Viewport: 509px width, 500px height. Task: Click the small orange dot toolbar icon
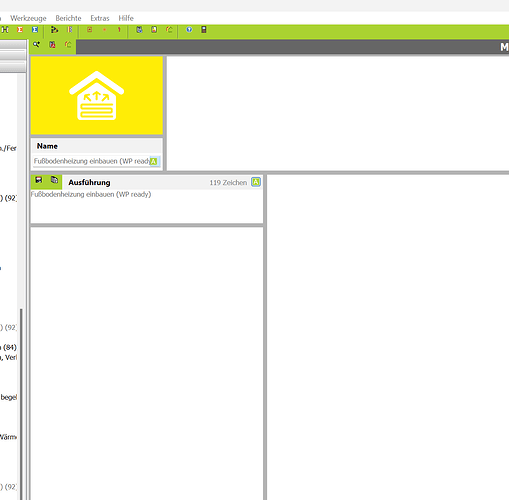point(104,30)
